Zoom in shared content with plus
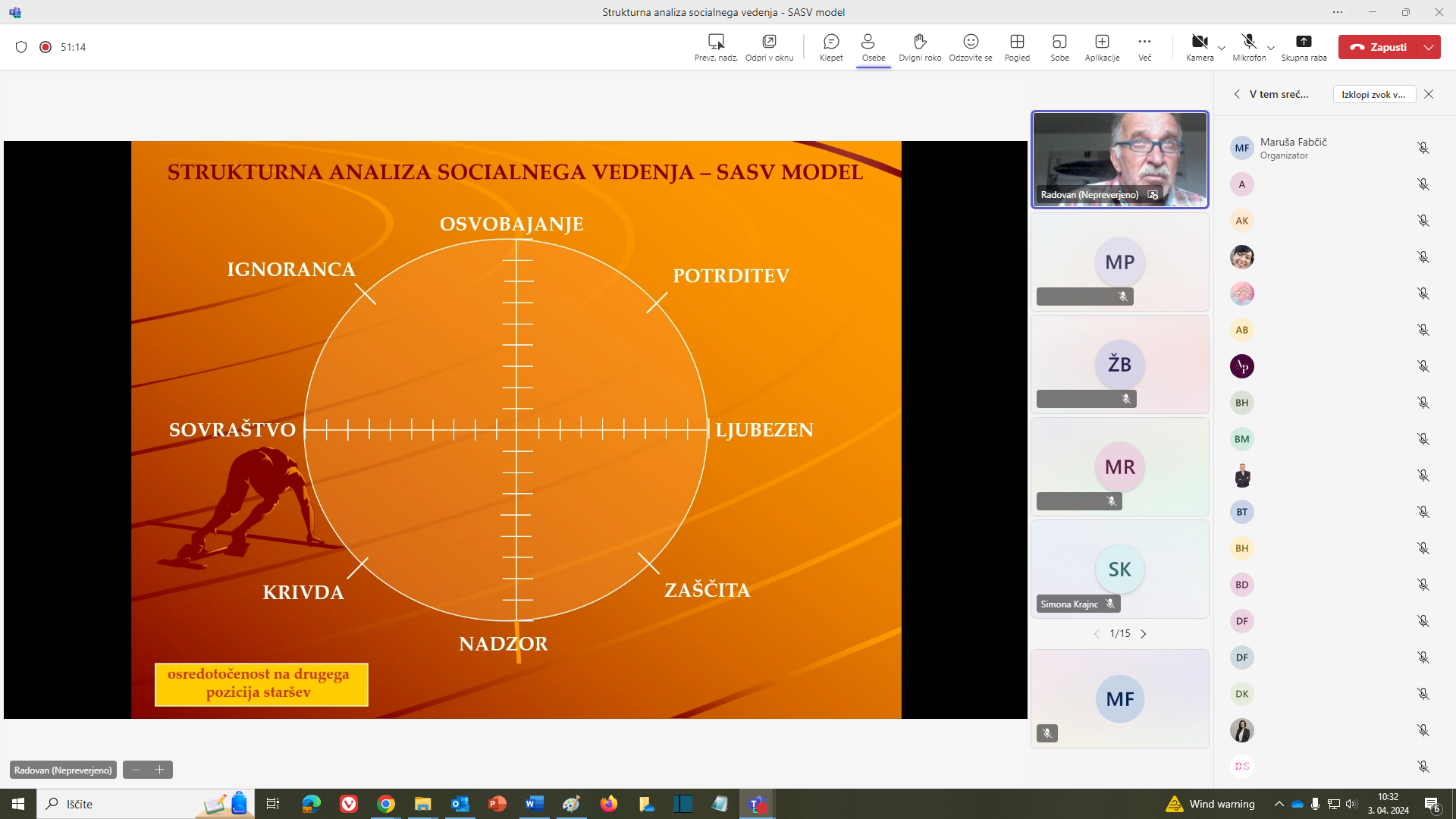The height and width of the screenshot is (819, 1456). pos(160,770)
